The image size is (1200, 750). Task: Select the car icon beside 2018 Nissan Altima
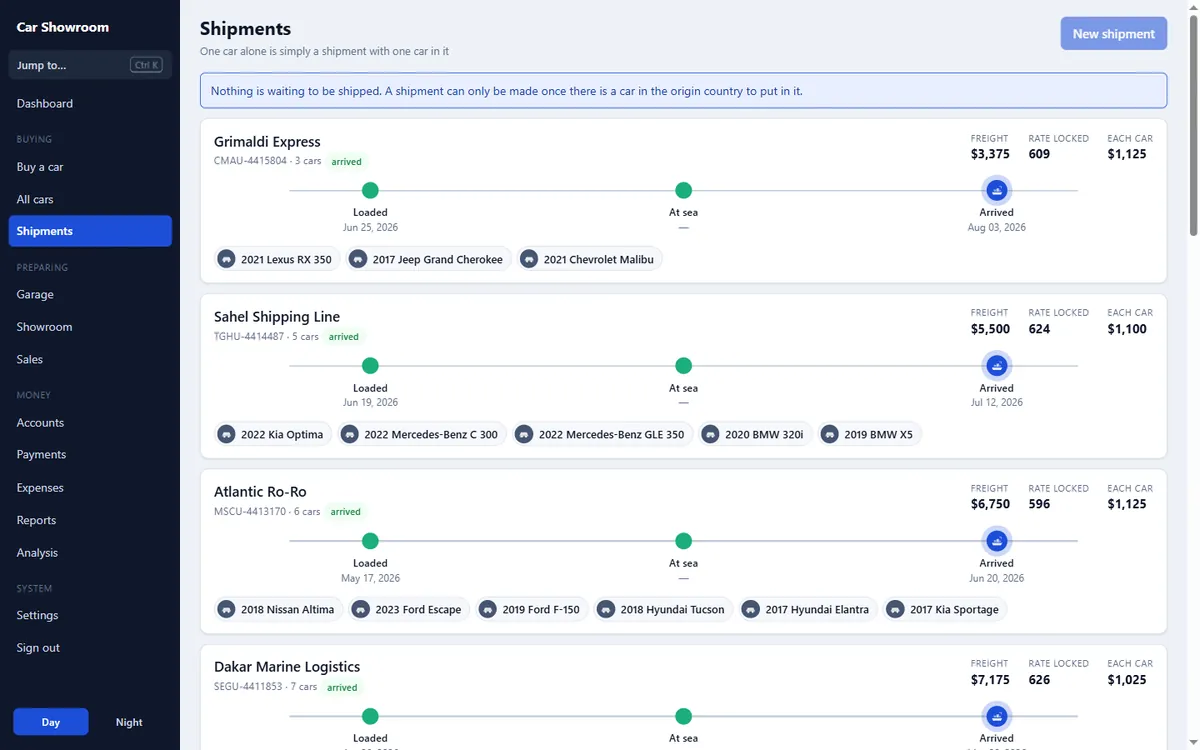(227, 609)
